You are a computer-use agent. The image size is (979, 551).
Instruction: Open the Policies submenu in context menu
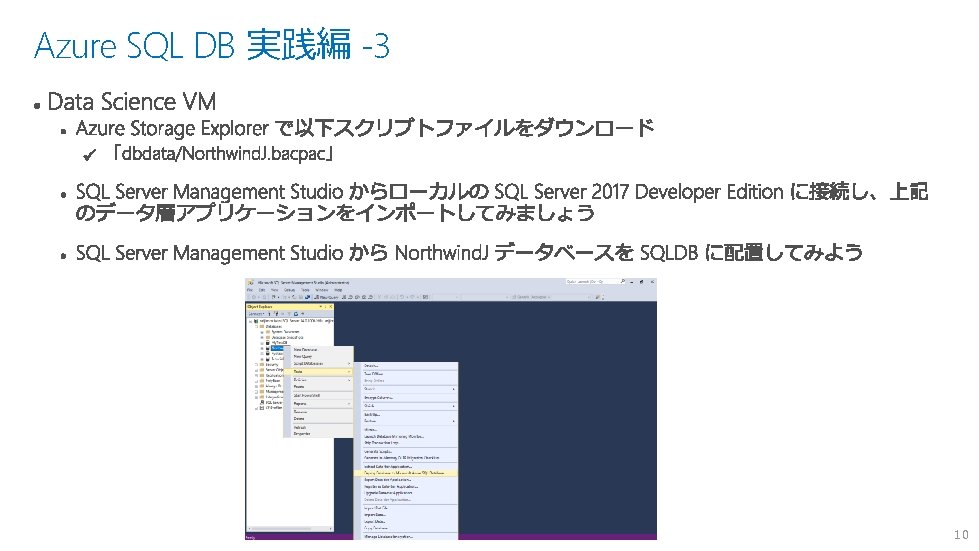(318, 379)
